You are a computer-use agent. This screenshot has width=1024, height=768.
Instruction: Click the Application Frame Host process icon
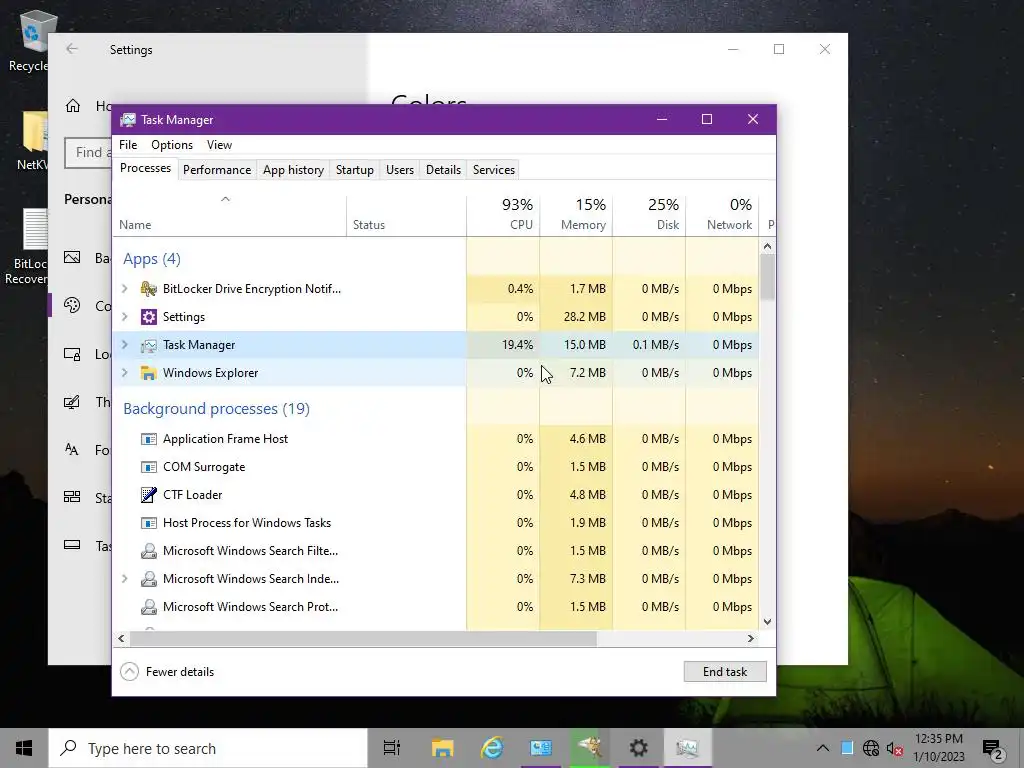(149, 439)
